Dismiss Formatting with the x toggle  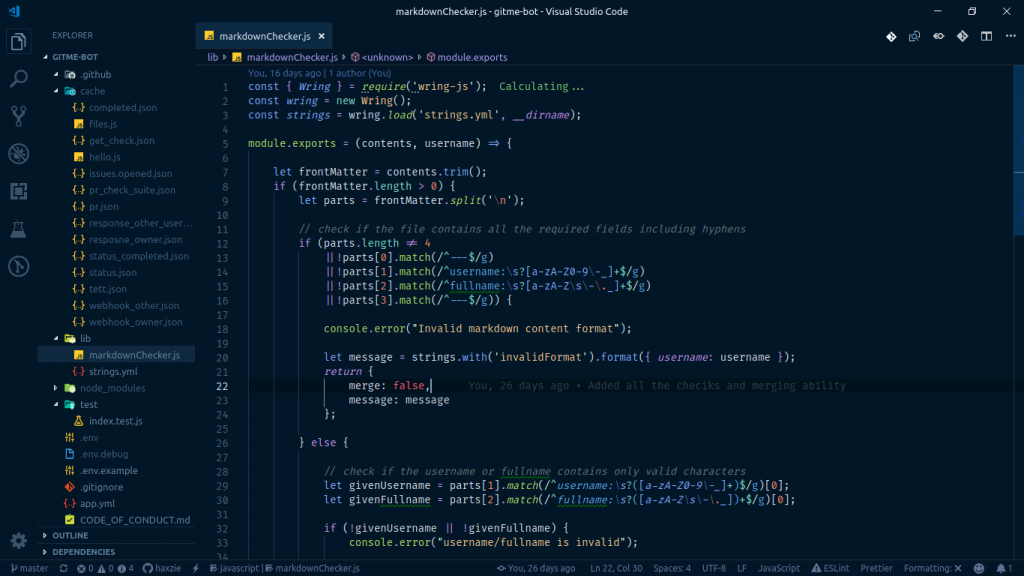coord(956,567)
